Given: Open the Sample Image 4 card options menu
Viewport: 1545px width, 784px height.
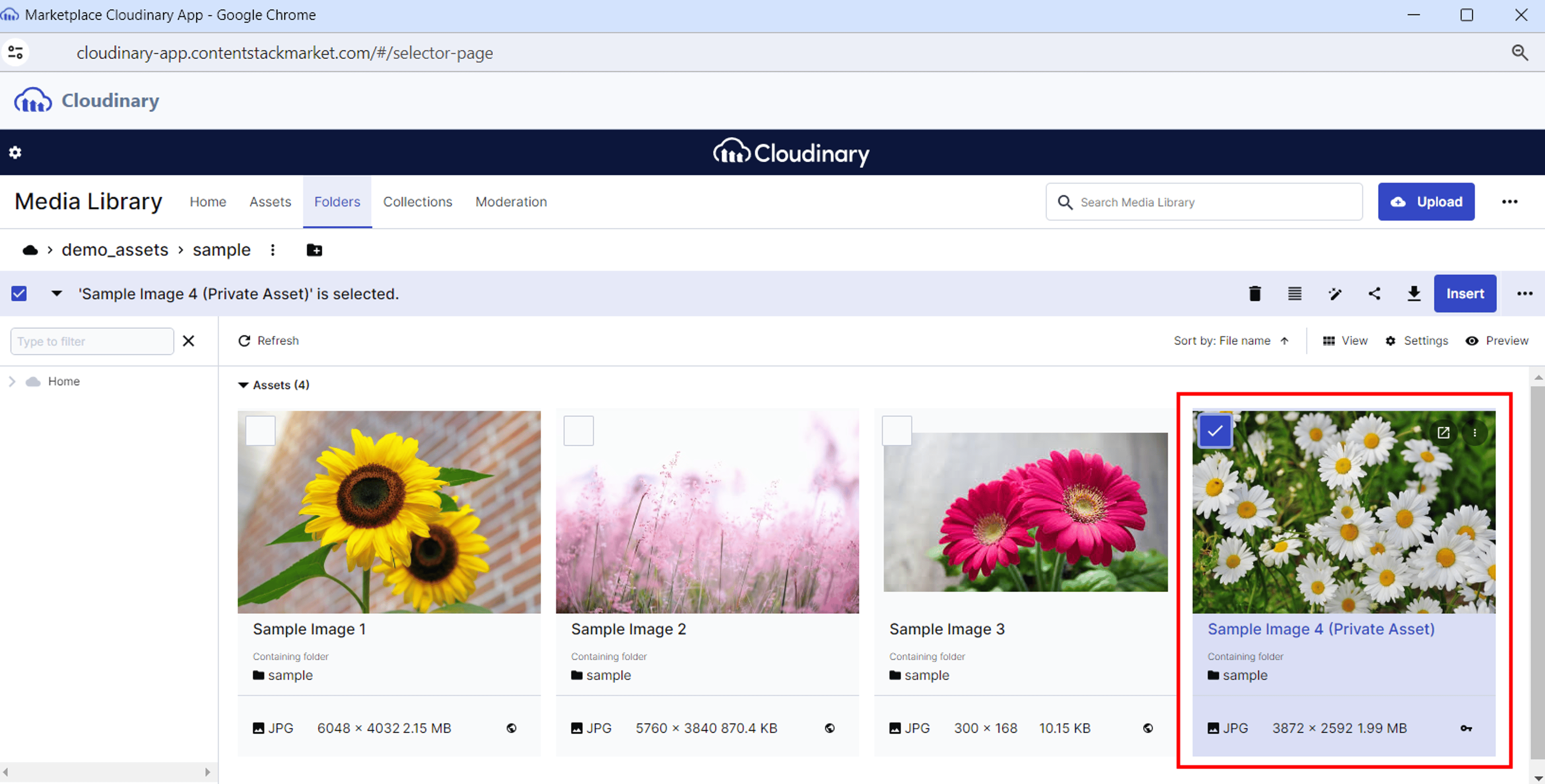Looking at the screenshot, I should pos(1475,432).
